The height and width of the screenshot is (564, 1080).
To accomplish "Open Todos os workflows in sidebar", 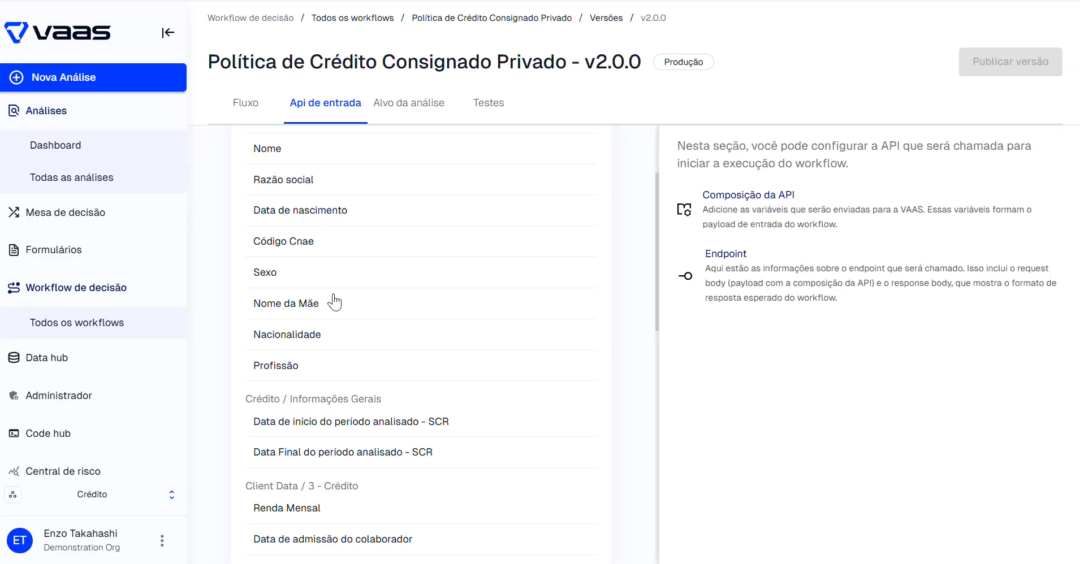I will [76, 322].
